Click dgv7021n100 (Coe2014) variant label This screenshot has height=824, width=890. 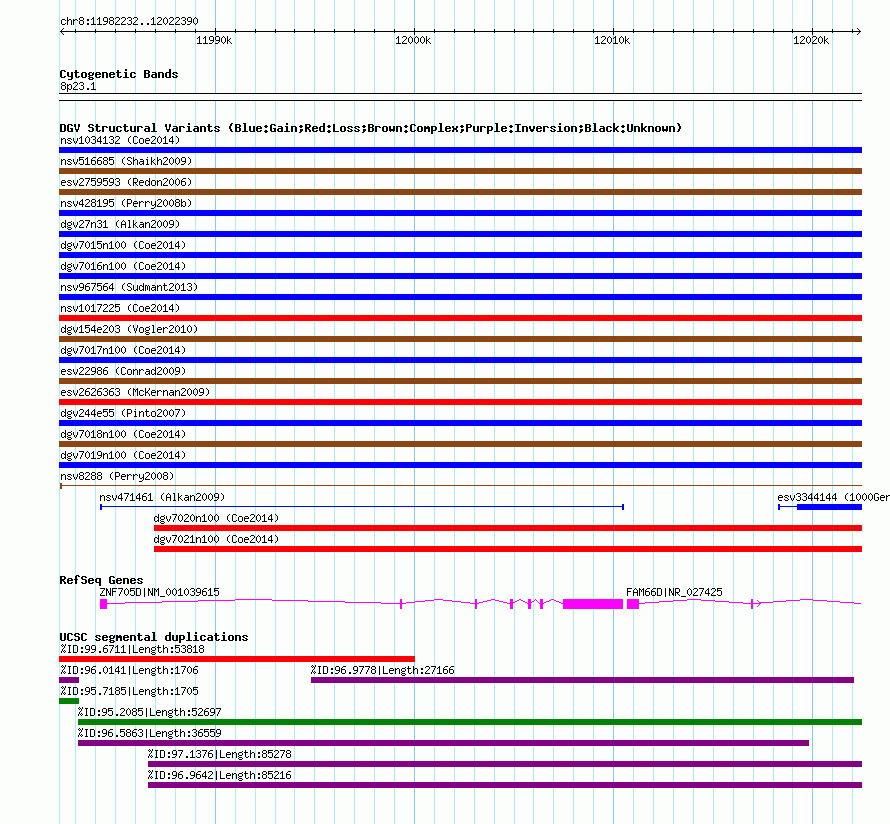click(216, 539)
